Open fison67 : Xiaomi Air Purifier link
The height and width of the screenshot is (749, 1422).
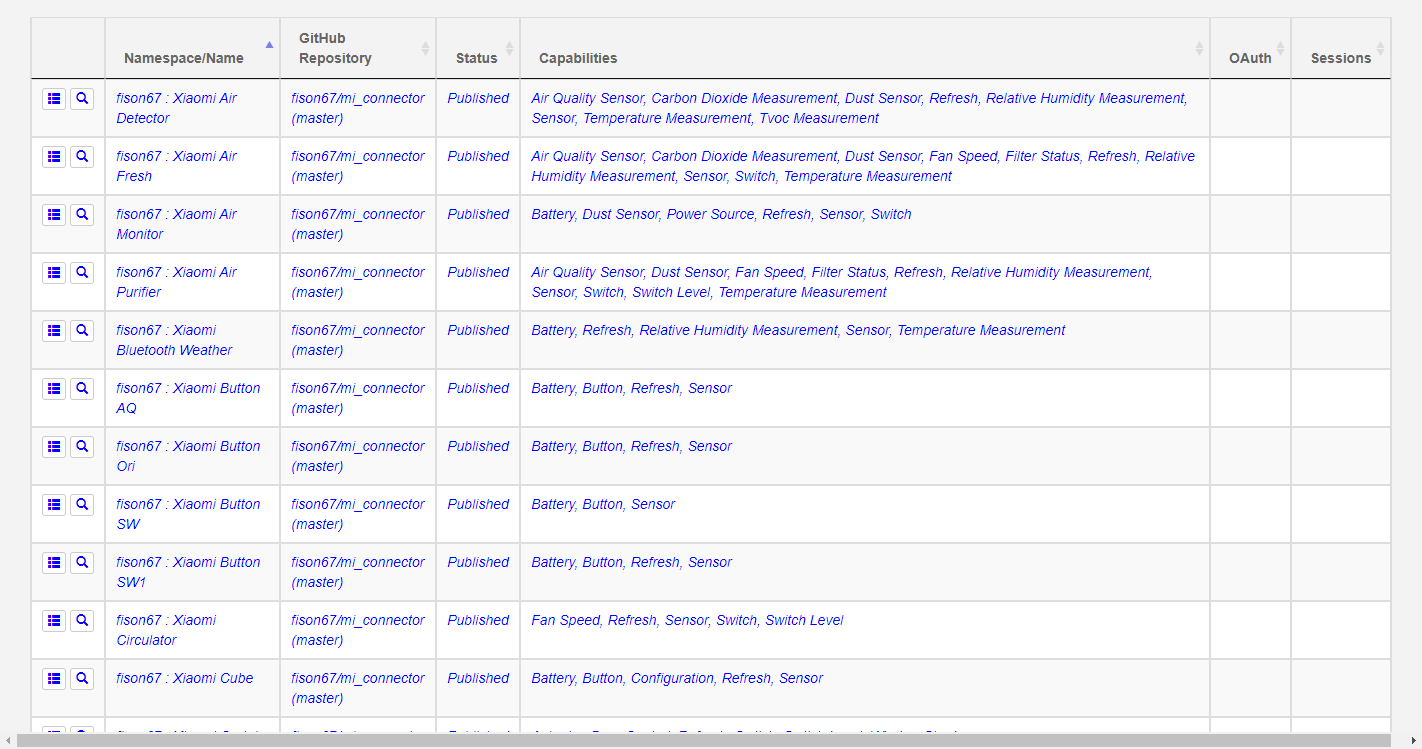coord(176,282)
